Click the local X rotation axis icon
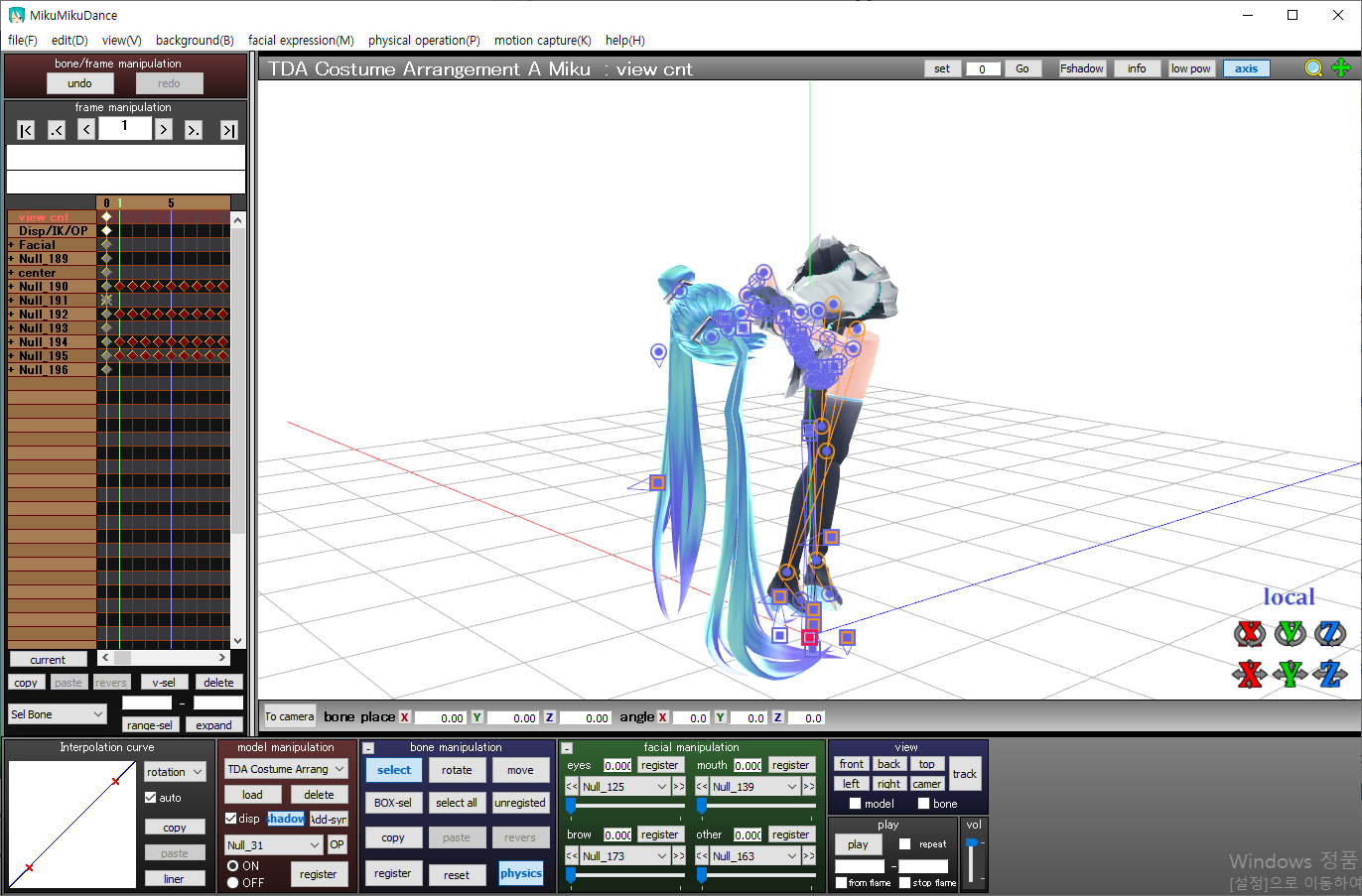1362x896 pixels. click(x=1249, y=633)
